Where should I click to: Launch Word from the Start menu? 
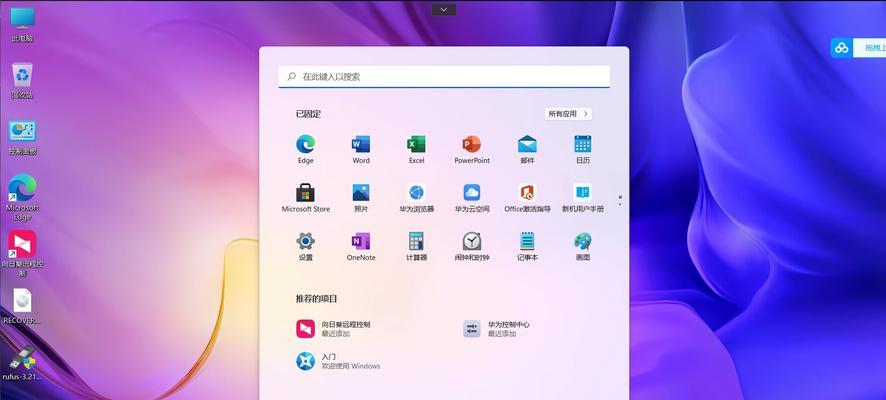[x=361, y=149]
